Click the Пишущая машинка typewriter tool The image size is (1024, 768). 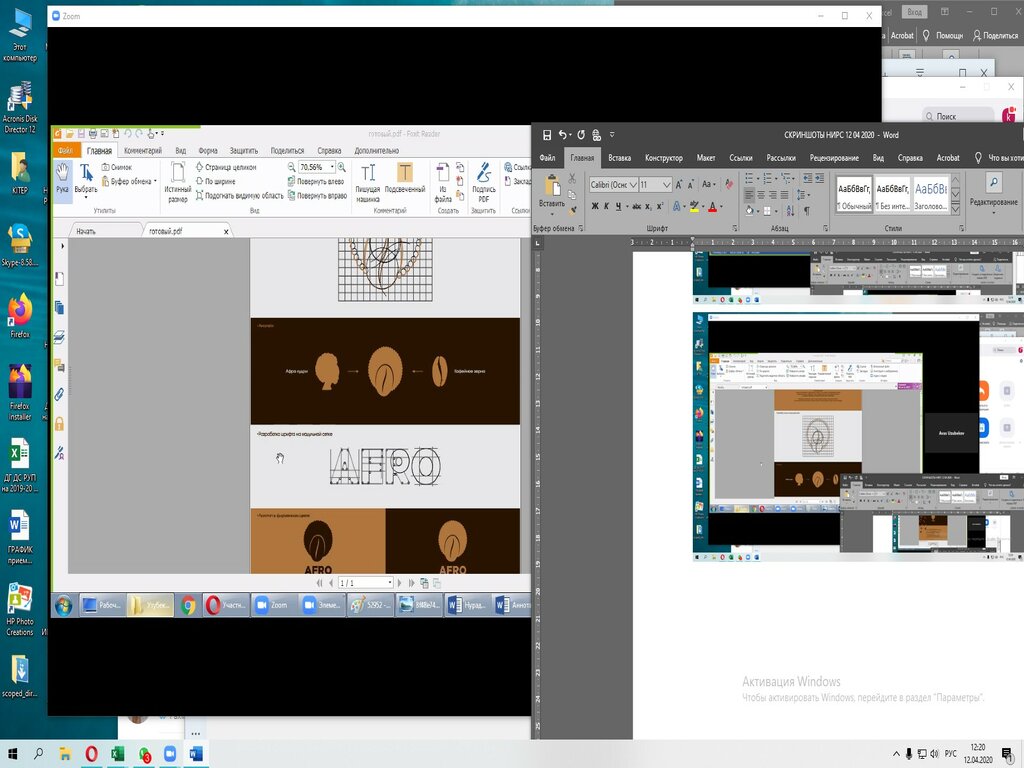pyautogui.click(x=368, y=182)
